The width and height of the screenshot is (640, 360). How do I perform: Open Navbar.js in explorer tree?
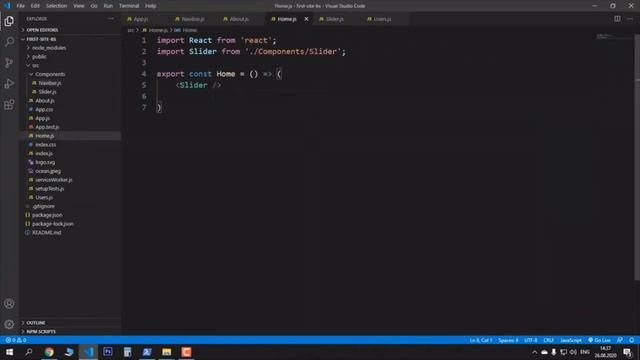pyautogui.click(x=50, y=83)
